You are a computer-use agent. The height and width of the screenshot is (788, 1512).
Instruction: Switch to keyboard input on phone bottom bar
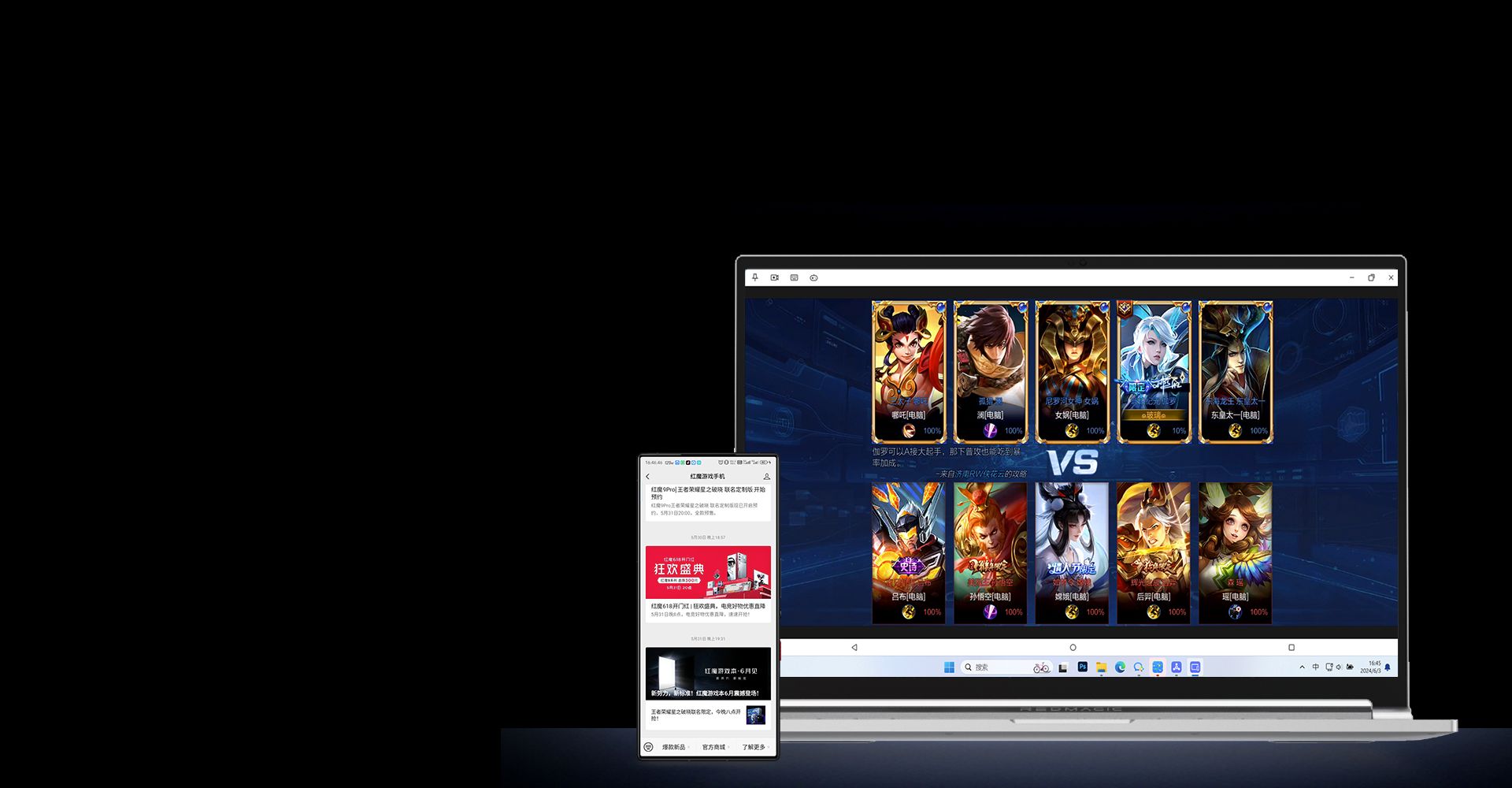click(649, 747)
